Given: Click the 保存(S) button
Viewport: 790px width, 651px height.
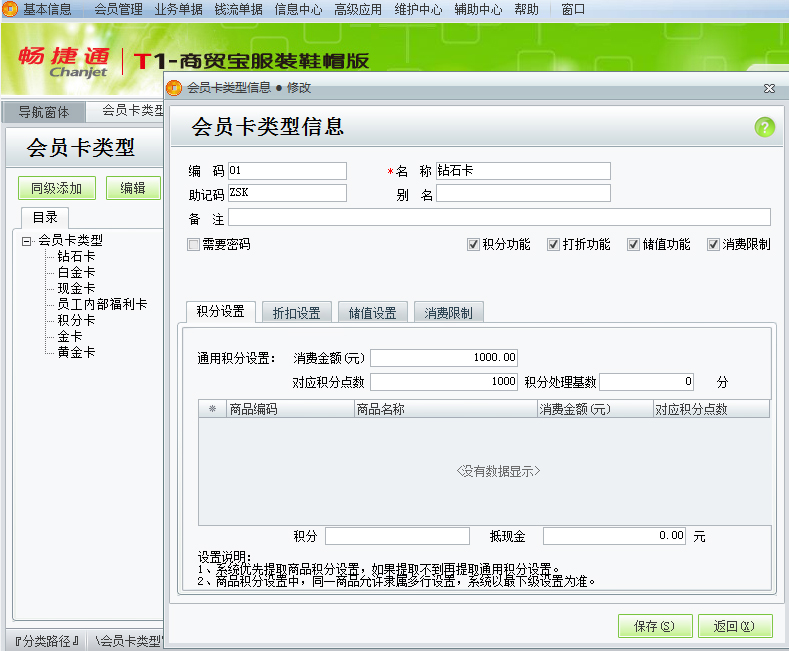Looking at the screenshot, I should coord(654,626).
